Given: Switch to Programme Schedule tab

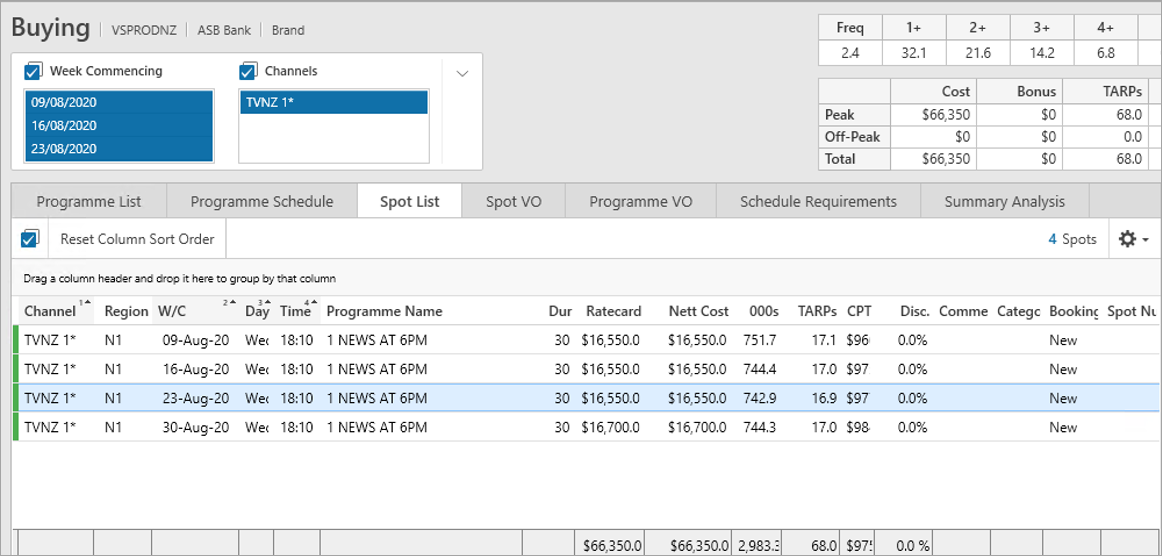Looking at the screenshot, I should click(262, 202).
